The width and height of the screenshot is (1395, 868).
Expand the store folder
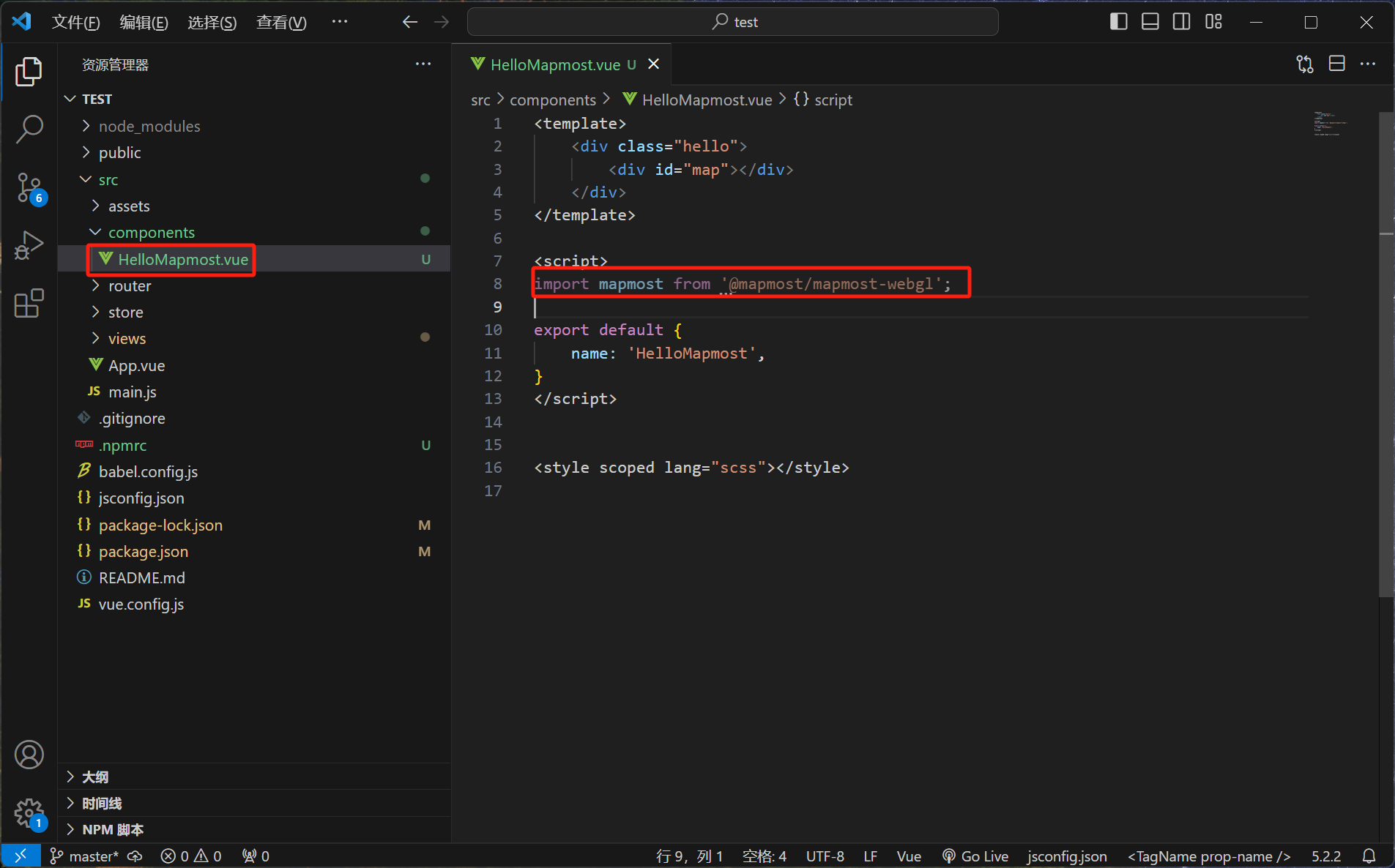(254, 312)
